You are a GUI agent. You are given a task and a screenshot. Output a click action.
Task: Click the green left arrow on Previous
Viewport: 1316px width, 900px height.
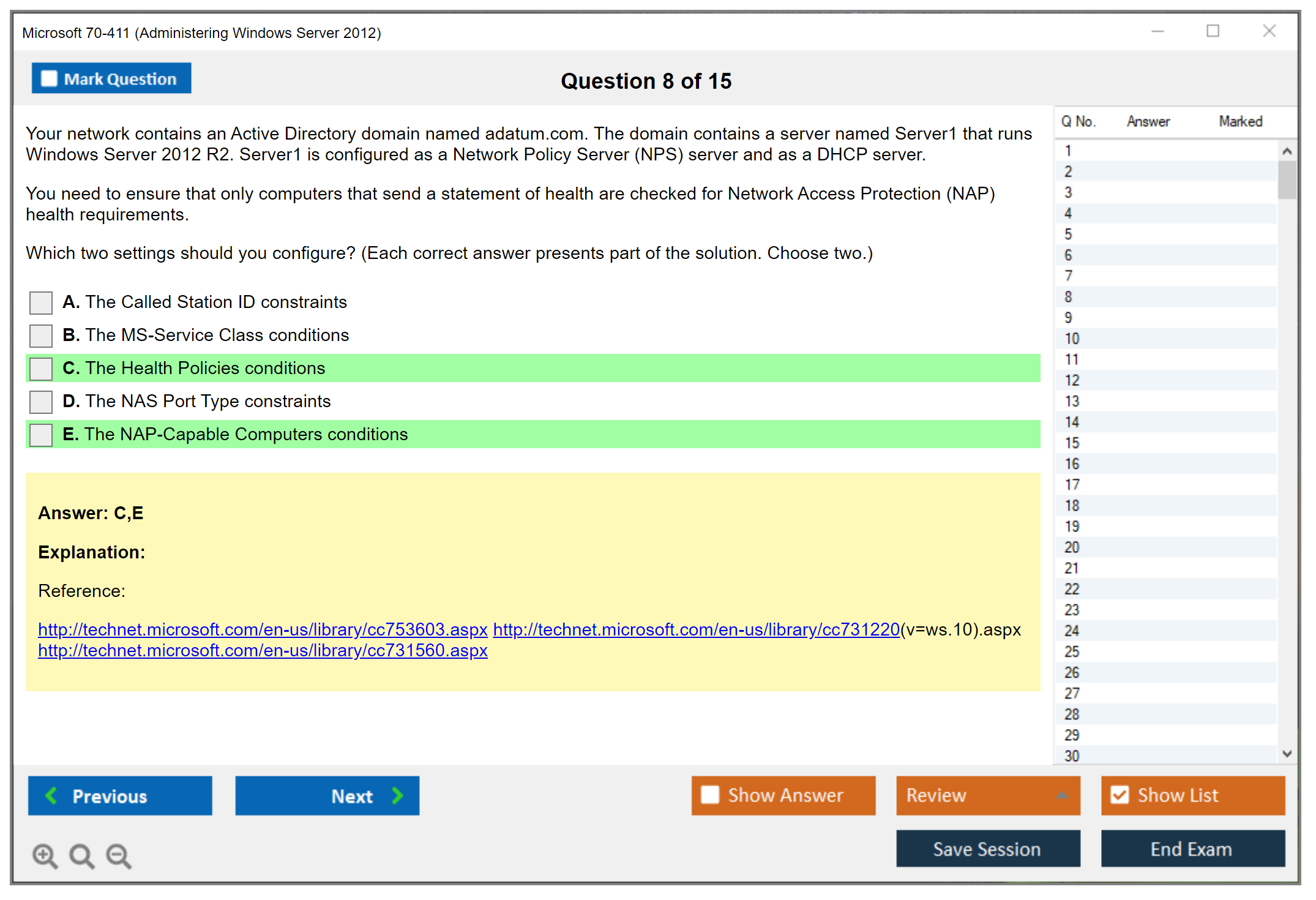click(51, 795)
